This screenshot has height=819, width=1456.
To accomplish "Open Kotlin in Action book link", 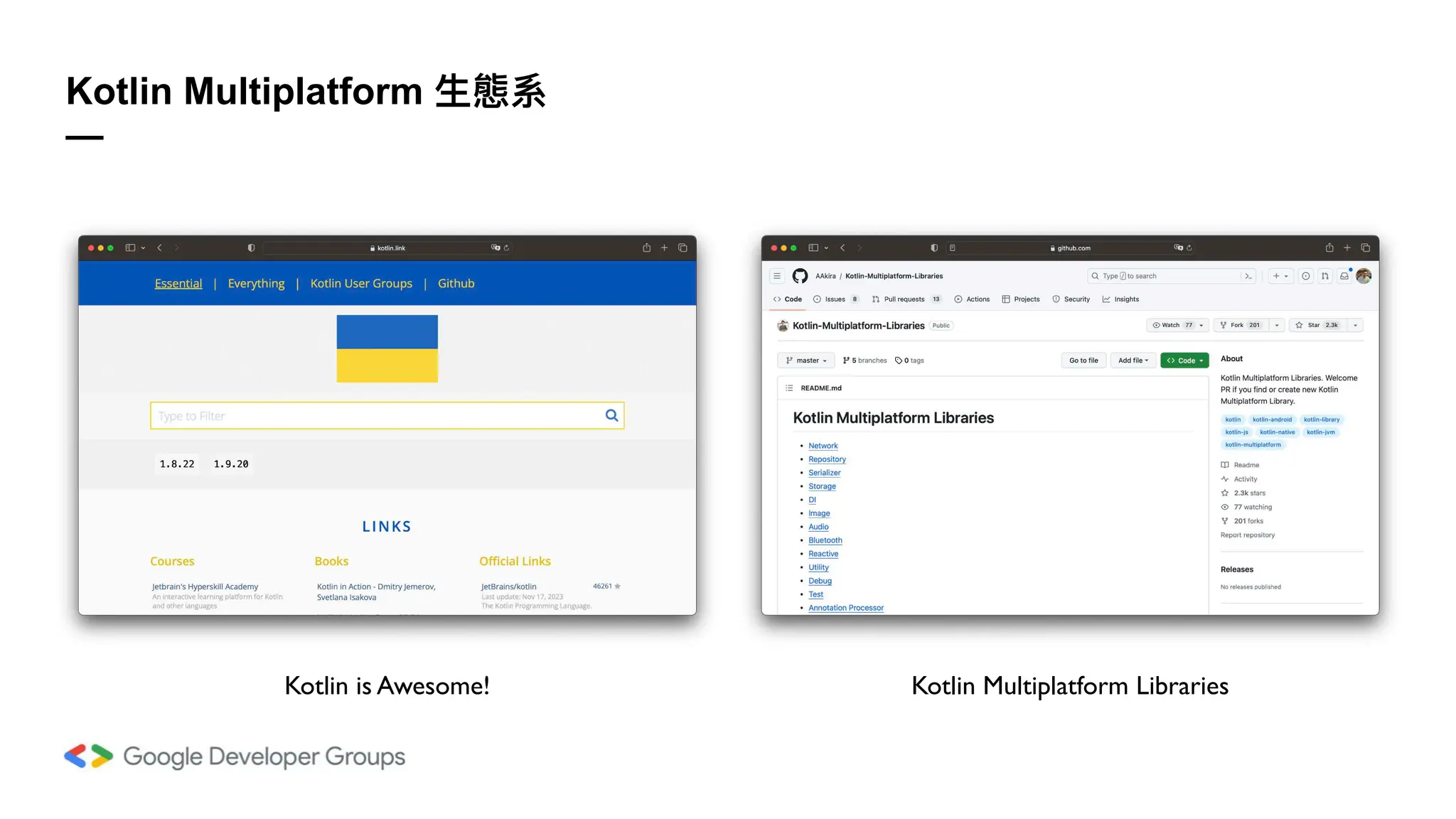I will [376, 591].
